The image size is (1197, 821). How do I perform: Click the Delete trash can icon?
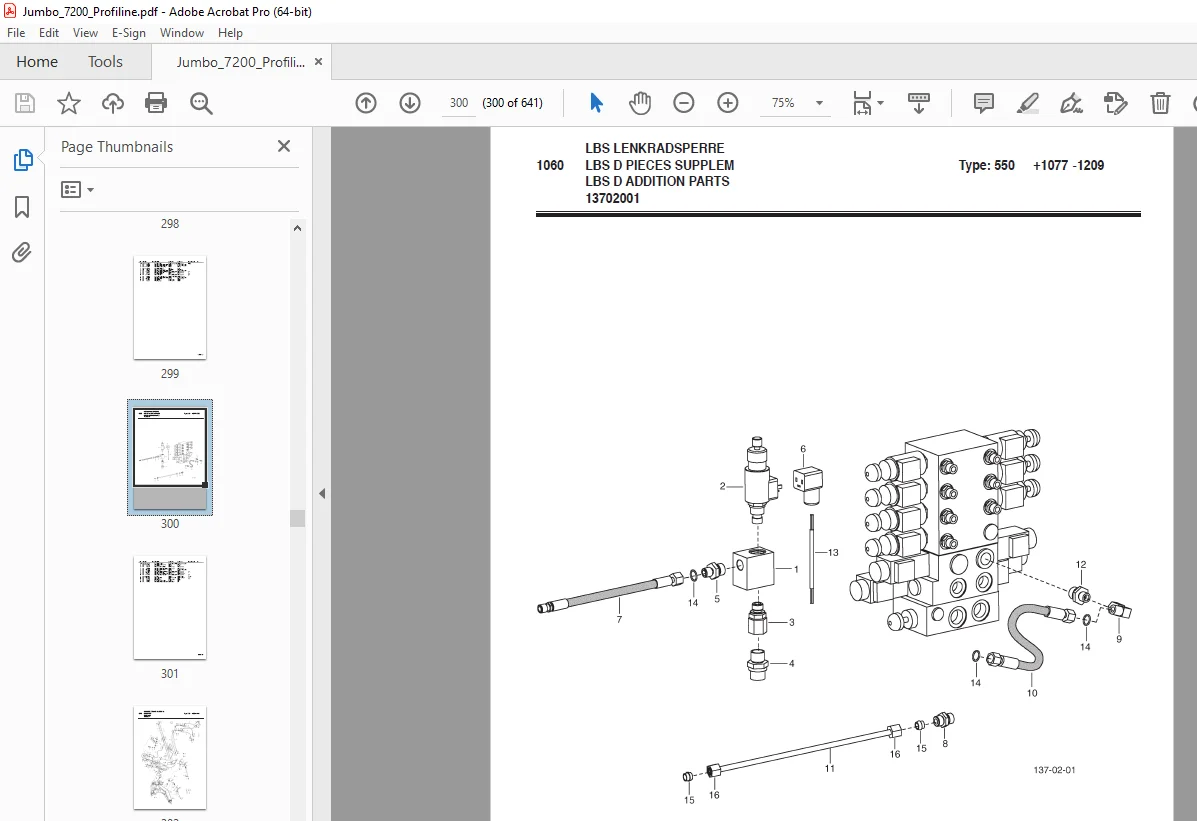coord(1160,103)
